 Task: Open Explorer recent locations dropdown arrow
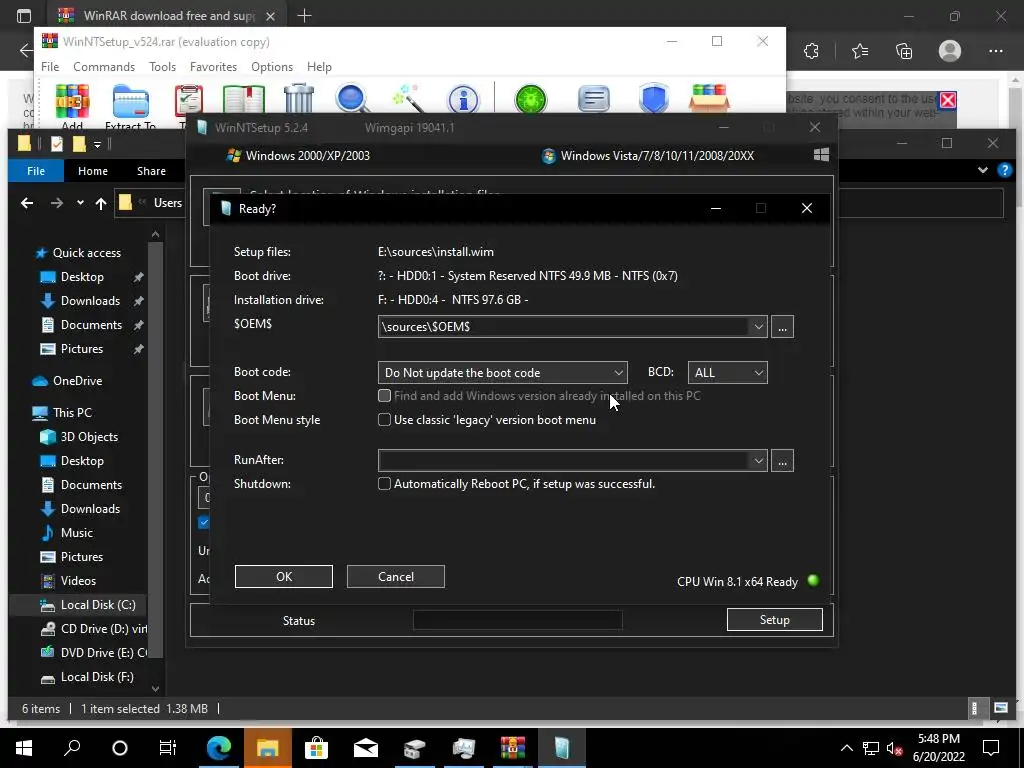(x=80, y=203)
